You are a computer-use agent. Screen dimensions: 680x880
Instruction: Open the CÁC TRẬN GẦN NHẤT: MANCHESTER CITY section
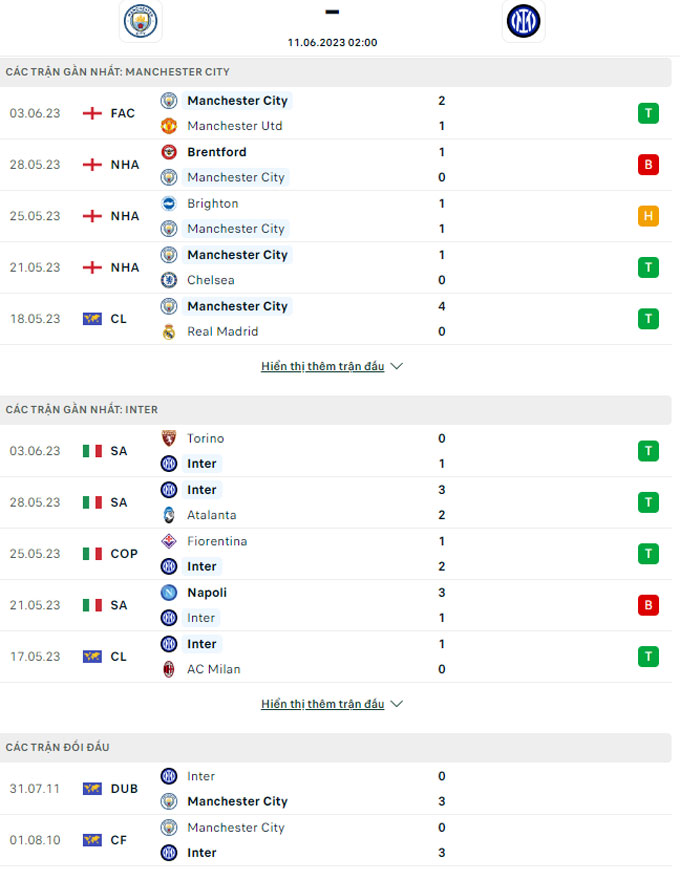click(x=340, y=71)
